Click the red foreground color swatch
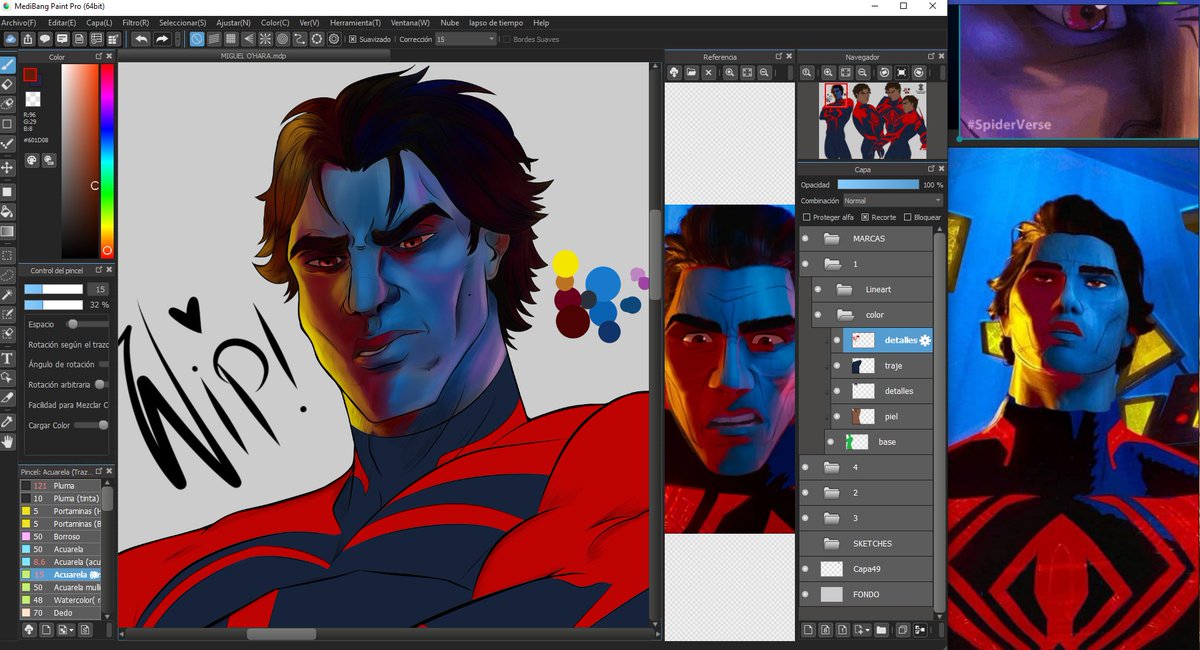The image size is (1200, 650). coord(30,74)
